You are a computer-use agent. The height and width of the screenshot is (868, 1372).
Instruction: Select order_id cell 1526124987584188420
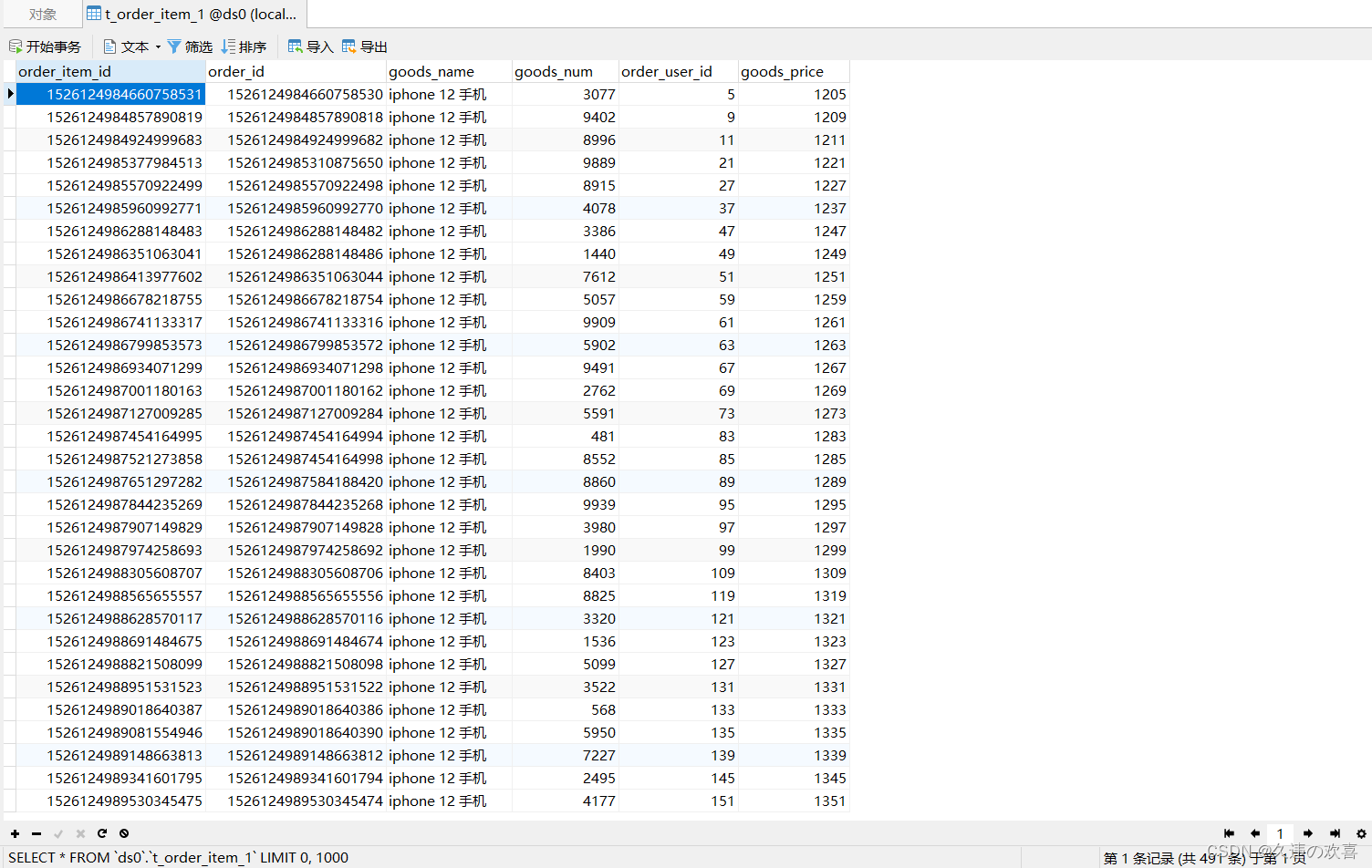(x=296, y=481)
